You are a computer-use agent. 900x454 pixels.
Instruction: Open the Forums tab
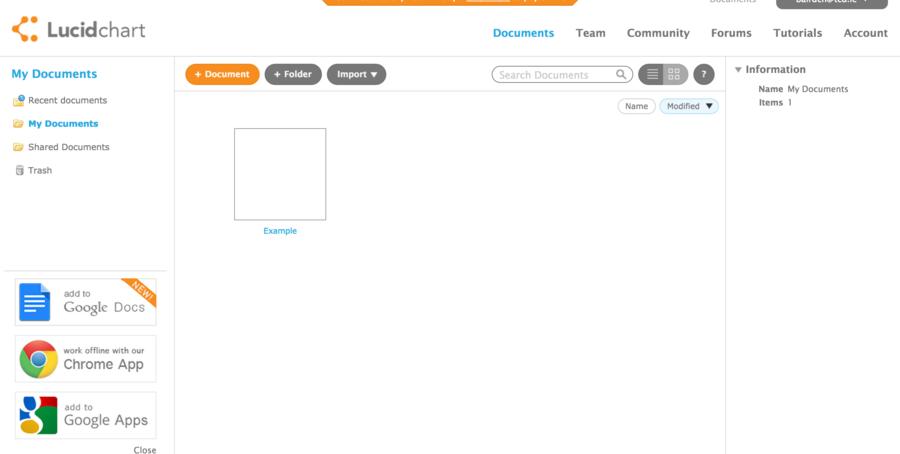point(731,33)
